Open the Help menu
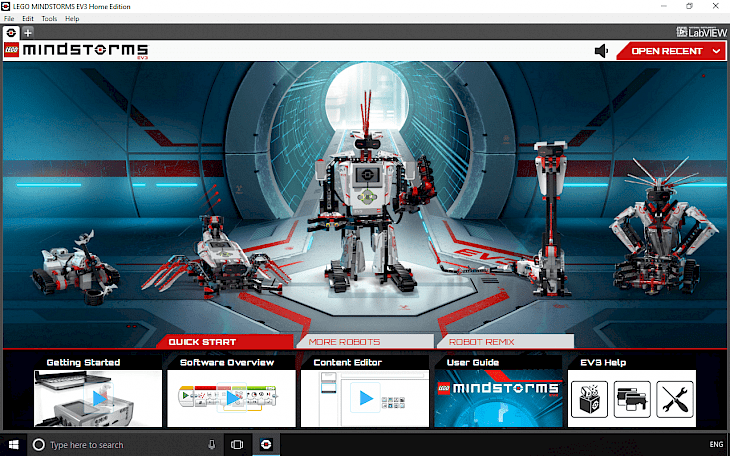Viewport: 730px width, 456px height. [72, 19]
